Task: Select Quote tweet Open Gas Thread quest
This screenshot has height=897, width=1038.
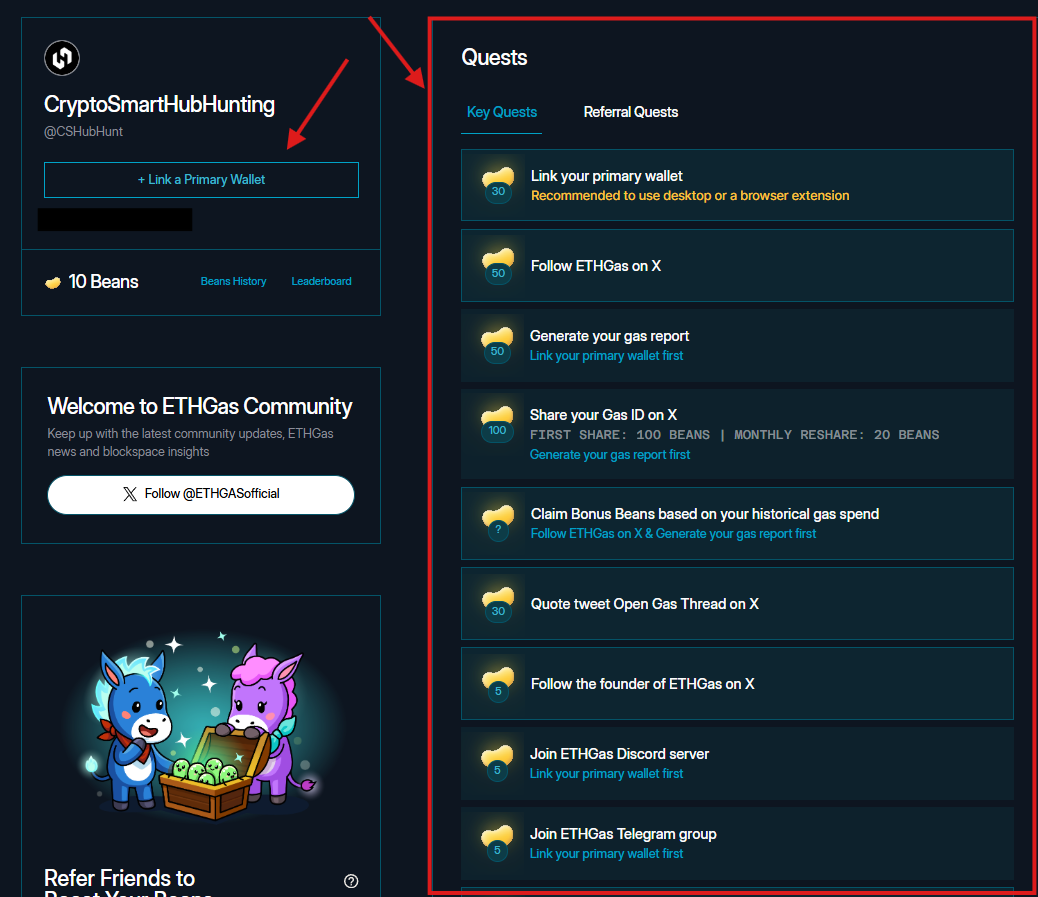Action: pyautogui.click(x=644, y=604)
